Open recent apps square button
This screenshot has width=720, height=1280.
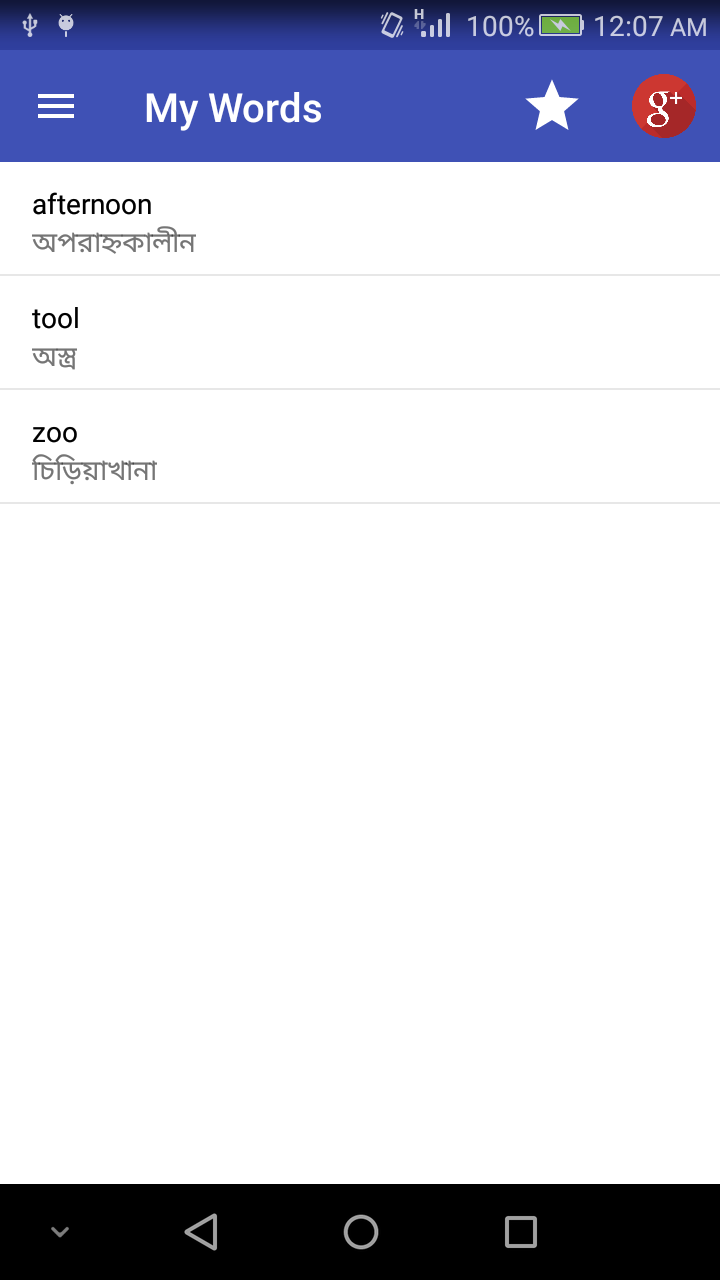(520, 1232)
